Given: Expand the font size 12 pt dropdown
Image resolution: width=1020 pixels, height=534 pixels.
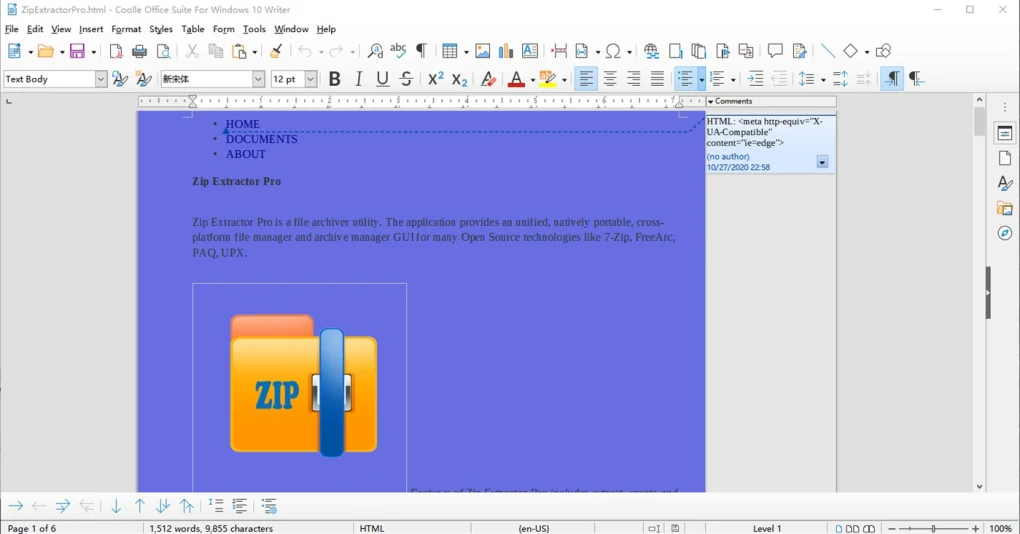Looking at the screenshot, I should [310, 79].
